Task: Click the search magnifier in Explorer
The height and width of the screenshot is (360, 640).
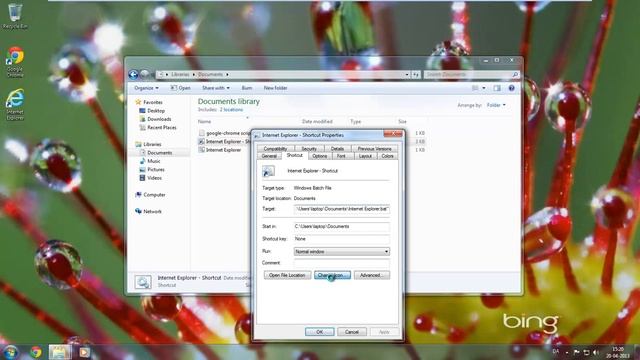Action: click(x=515, y=74)
